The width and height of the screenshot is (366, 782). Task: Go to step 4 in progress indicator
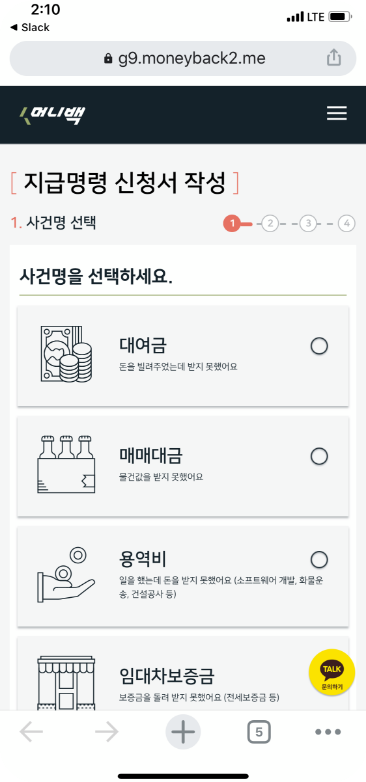[347, 223]
